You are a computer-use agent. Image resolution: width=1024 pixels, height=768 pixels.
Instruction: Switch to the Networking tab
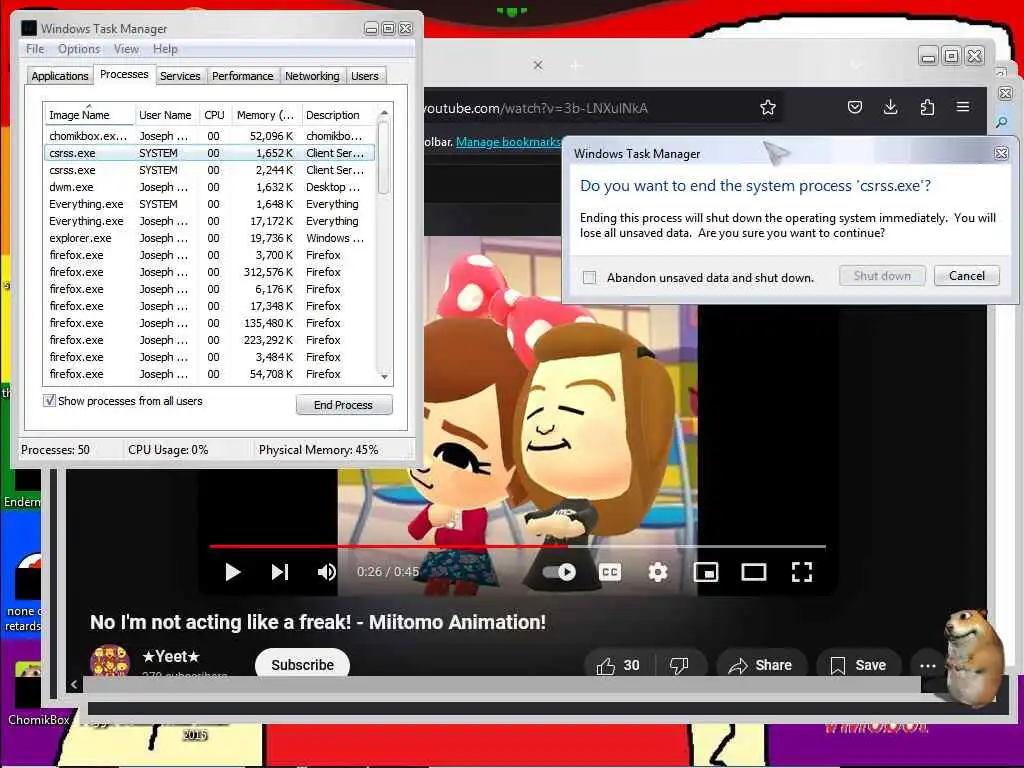coord(312,76)
